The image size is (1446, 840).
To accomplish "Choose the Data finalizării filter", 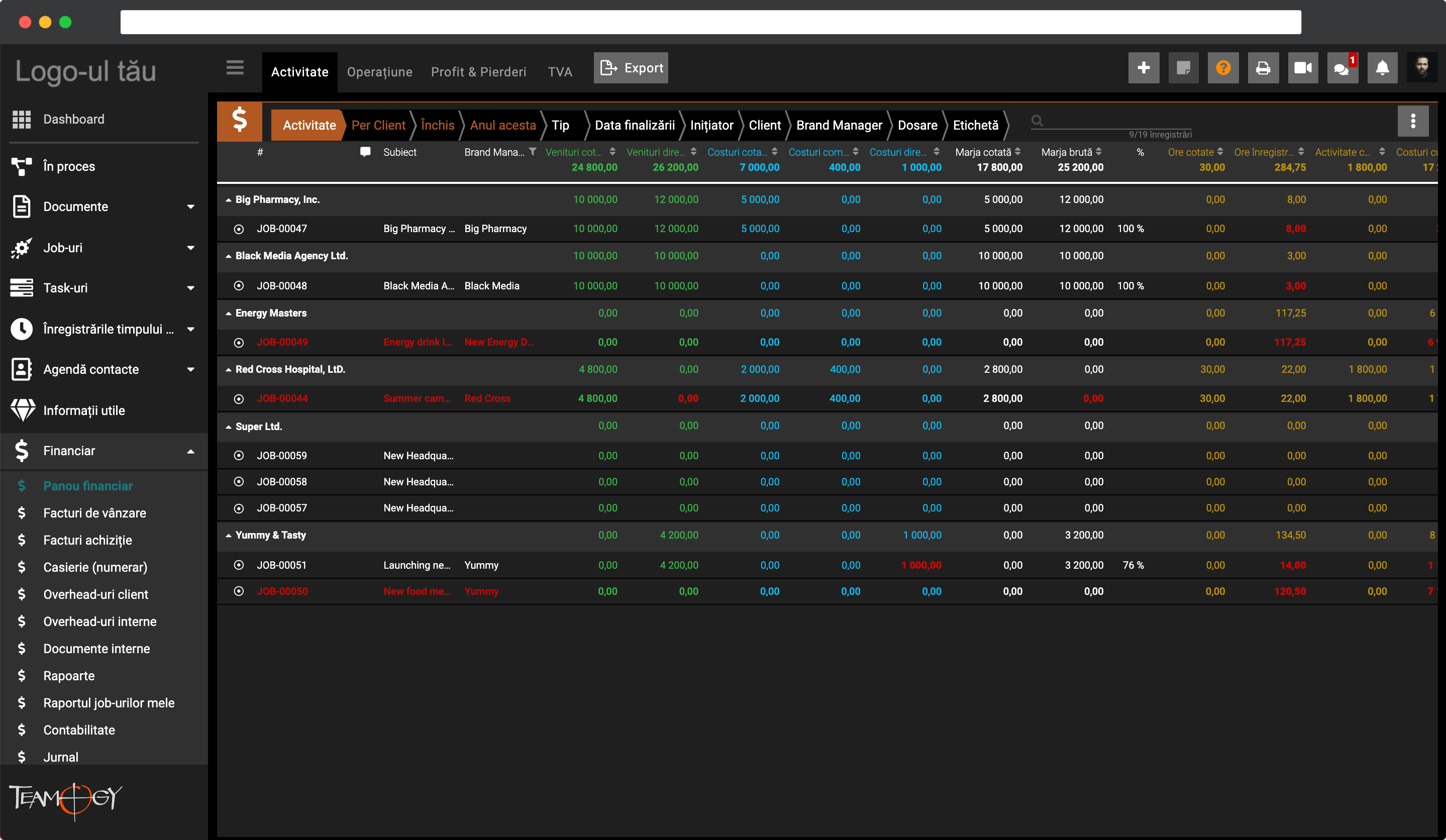I will [635, 125].
